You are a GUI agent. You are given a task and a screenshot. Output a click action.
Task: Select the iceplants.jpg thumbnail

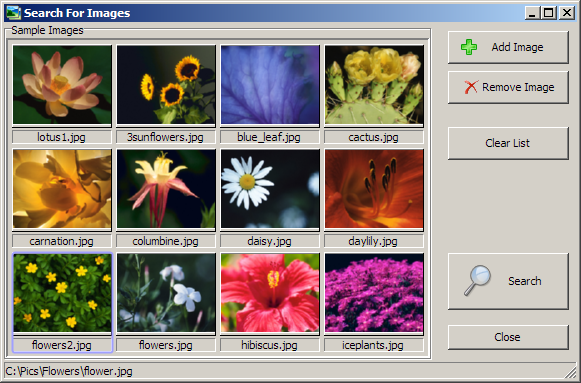click(x=374, y=293)
